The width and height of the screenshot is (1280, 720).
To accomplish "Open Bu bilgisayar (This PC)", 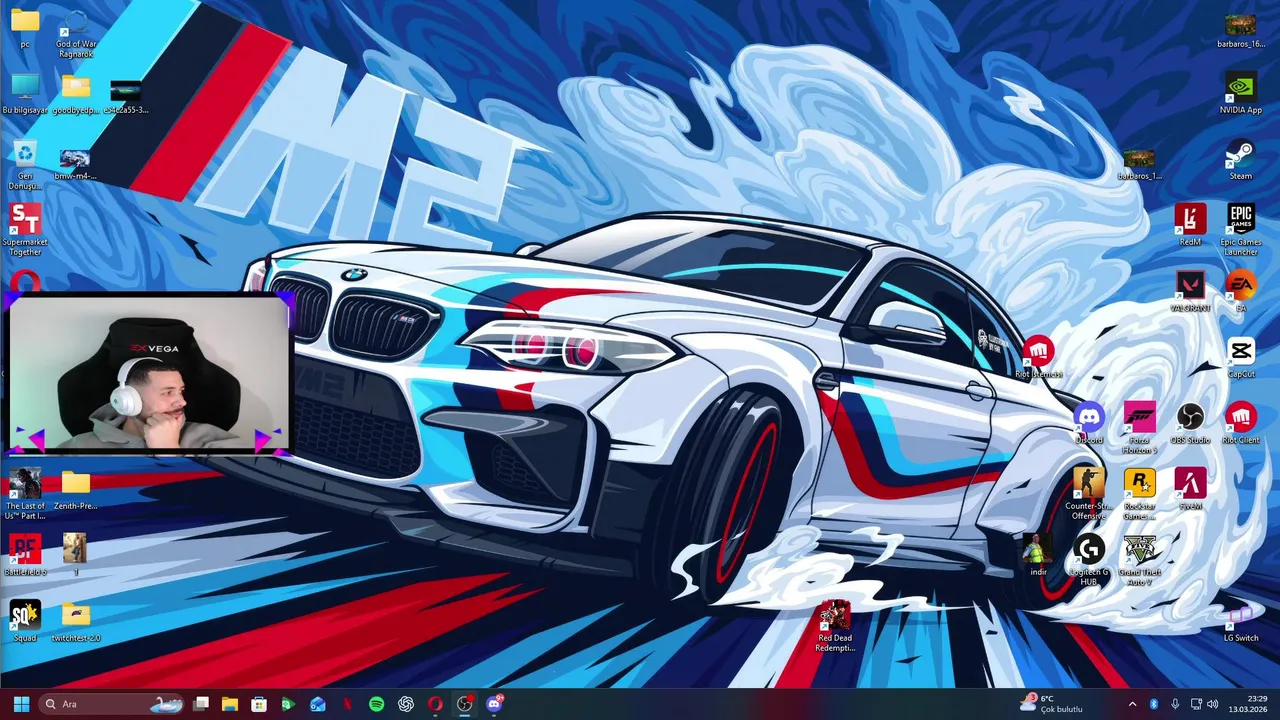I will [x=25, y=94].
